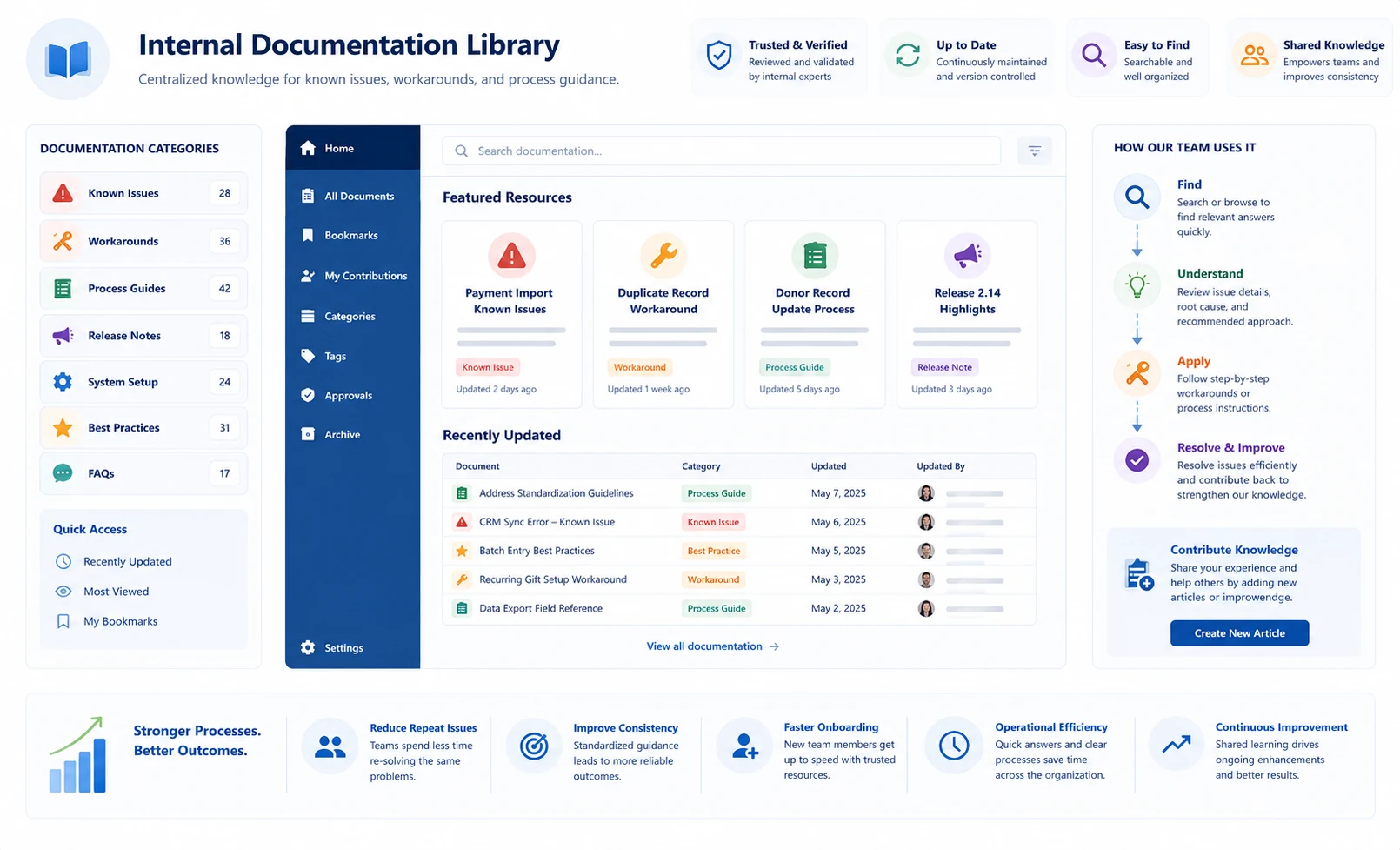This screenshot has width=1400, height=850.
Task: Open Batch Entry Best Practices document
Action: coord(537,551)
